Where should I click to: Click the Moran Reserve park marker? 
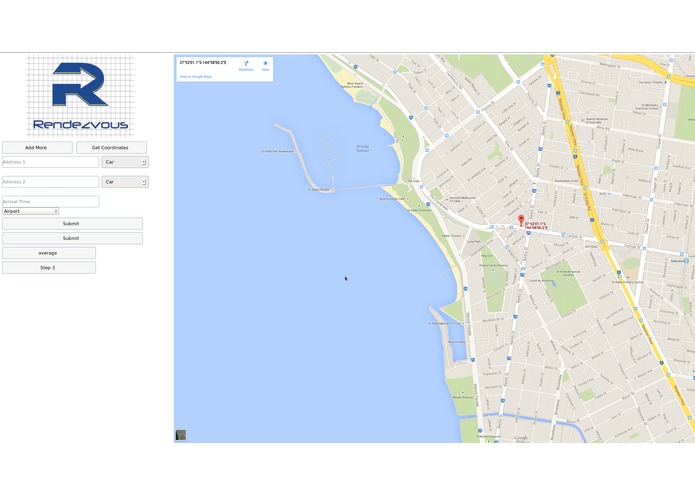pyautogui.click(x=463, y=393)
